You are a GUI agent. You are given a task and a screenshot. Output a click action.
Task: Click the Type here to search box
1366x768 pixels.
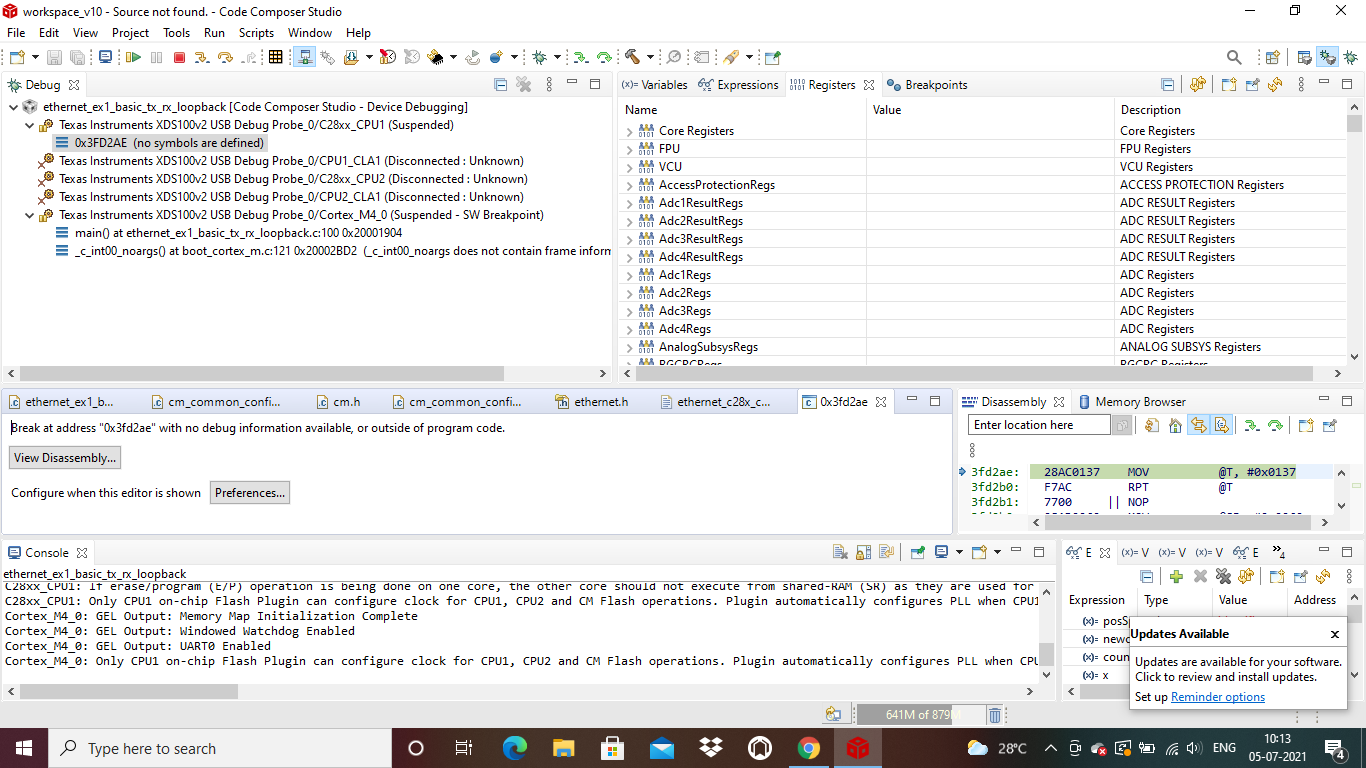220,748
